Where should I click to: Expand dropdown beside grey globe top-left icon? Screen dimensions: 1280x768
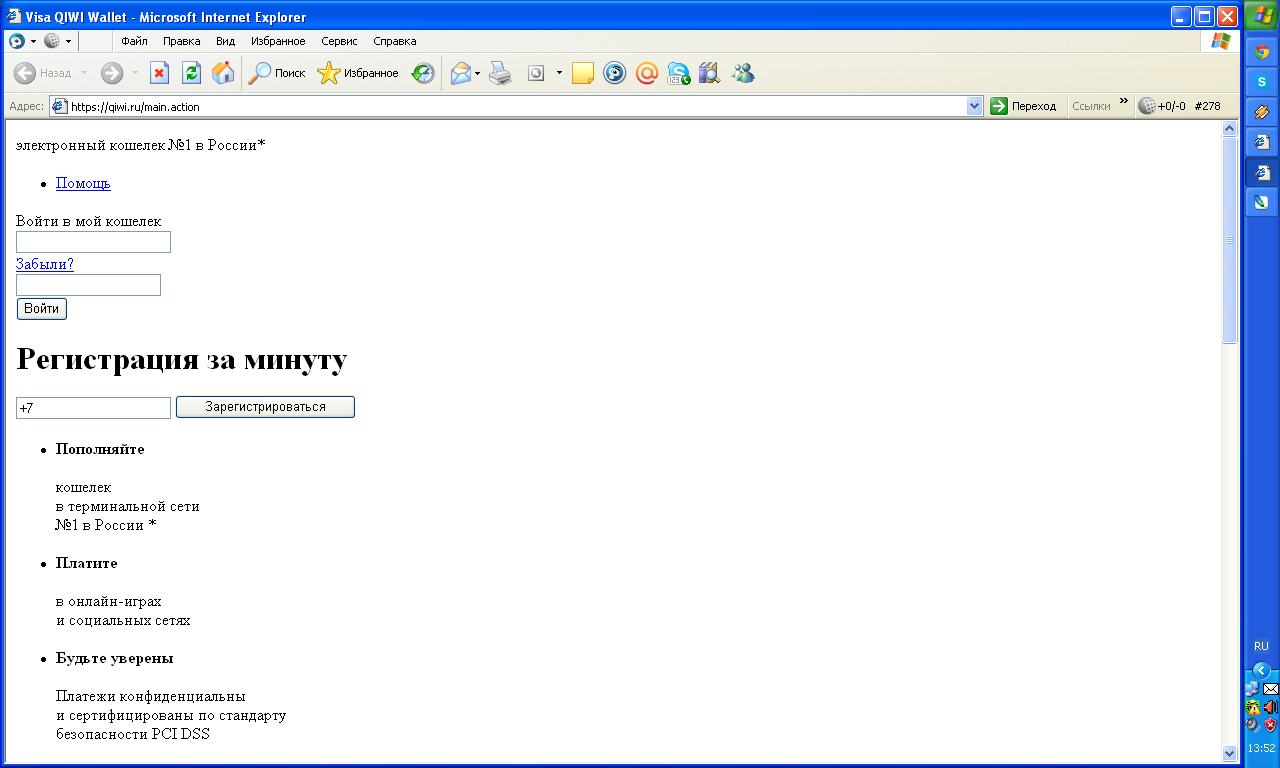click(68, 41)
